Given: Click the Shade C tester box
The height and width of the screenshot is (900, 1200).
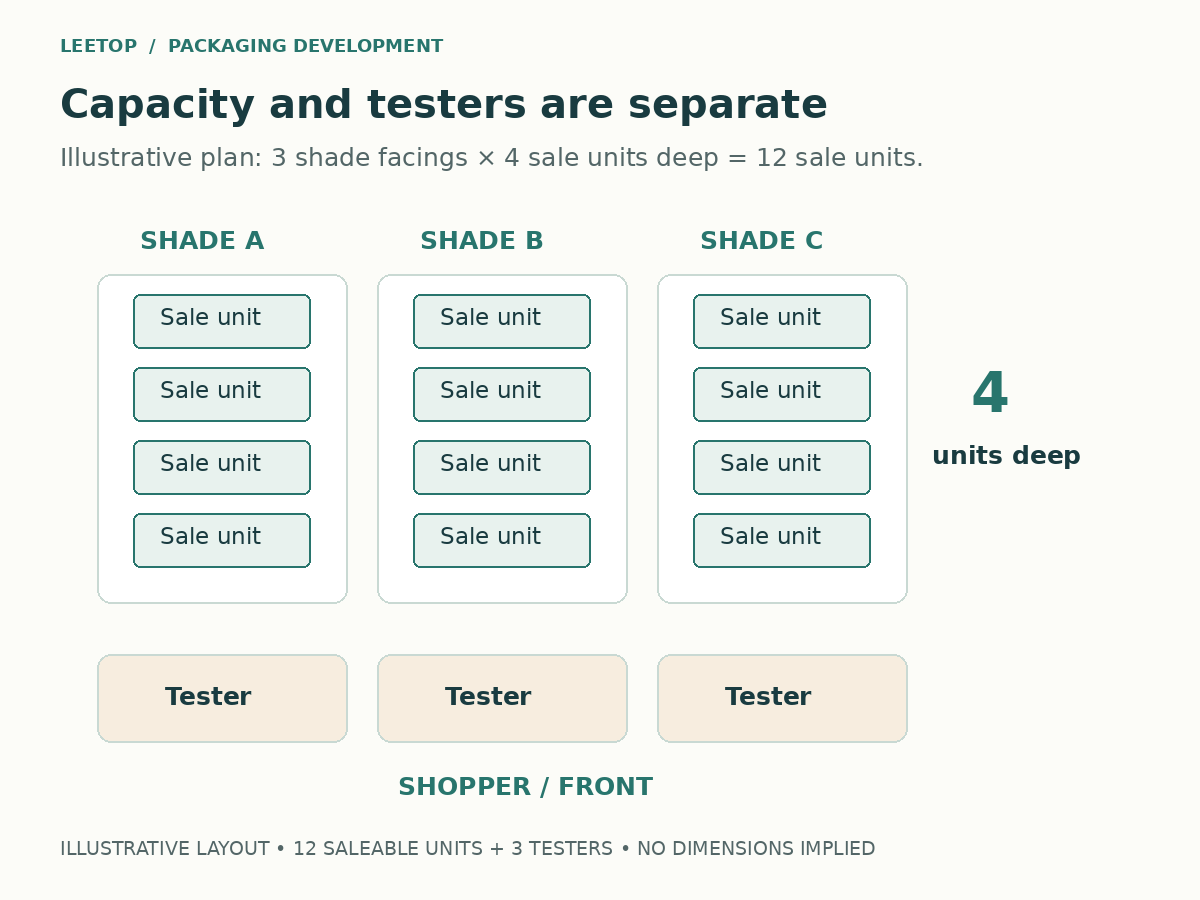Looking at the screenshot, I should pyautogui.click(x=782, y=698).
